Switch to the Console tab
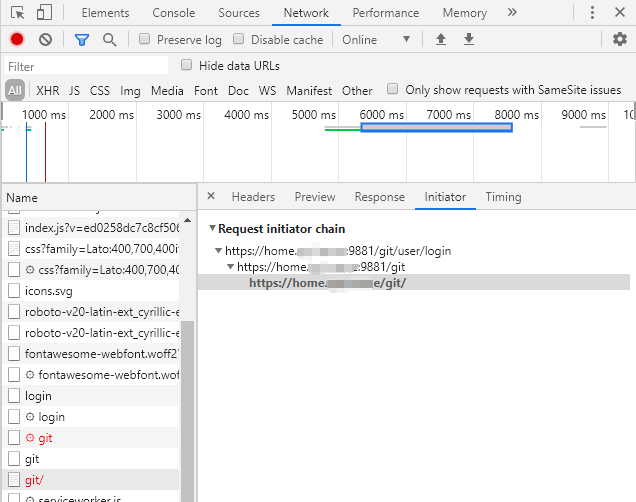The image size is (636, 502). (x=174, y=13)
